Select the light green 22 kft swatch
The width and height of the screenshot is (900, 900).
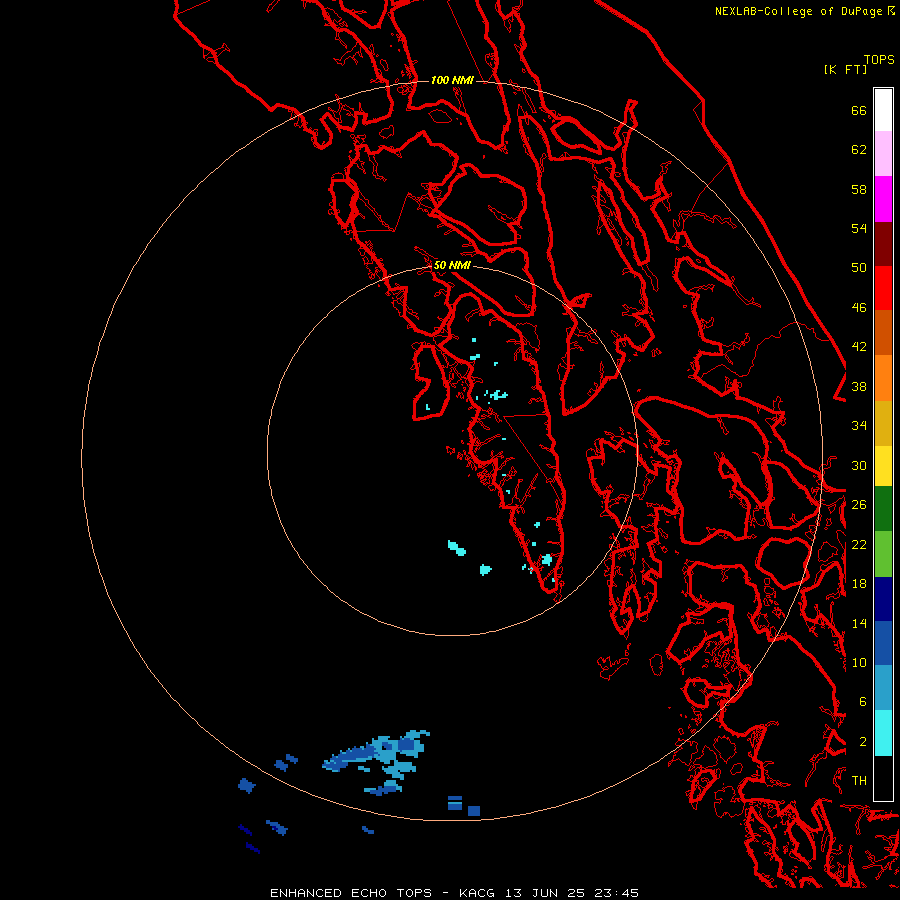[x=883, y=554]
